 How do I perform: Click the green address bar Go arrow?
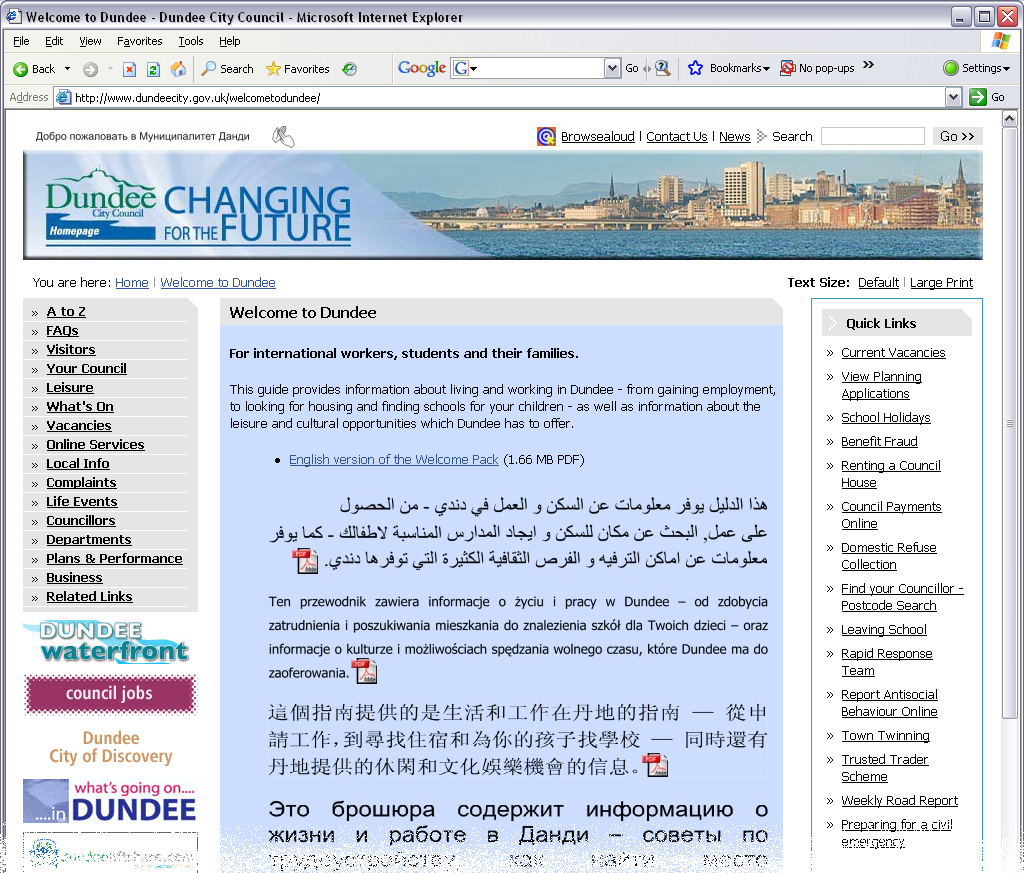point(978,97)
